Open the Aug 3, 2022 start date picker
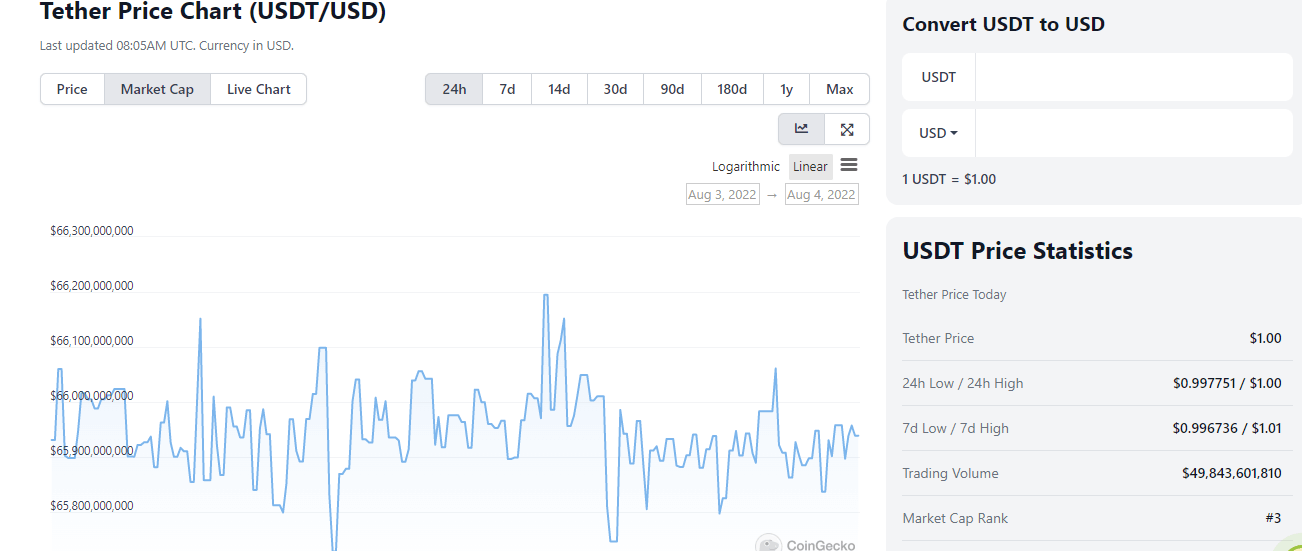Viewport: 1302px width, 551px height. point(722,195)
